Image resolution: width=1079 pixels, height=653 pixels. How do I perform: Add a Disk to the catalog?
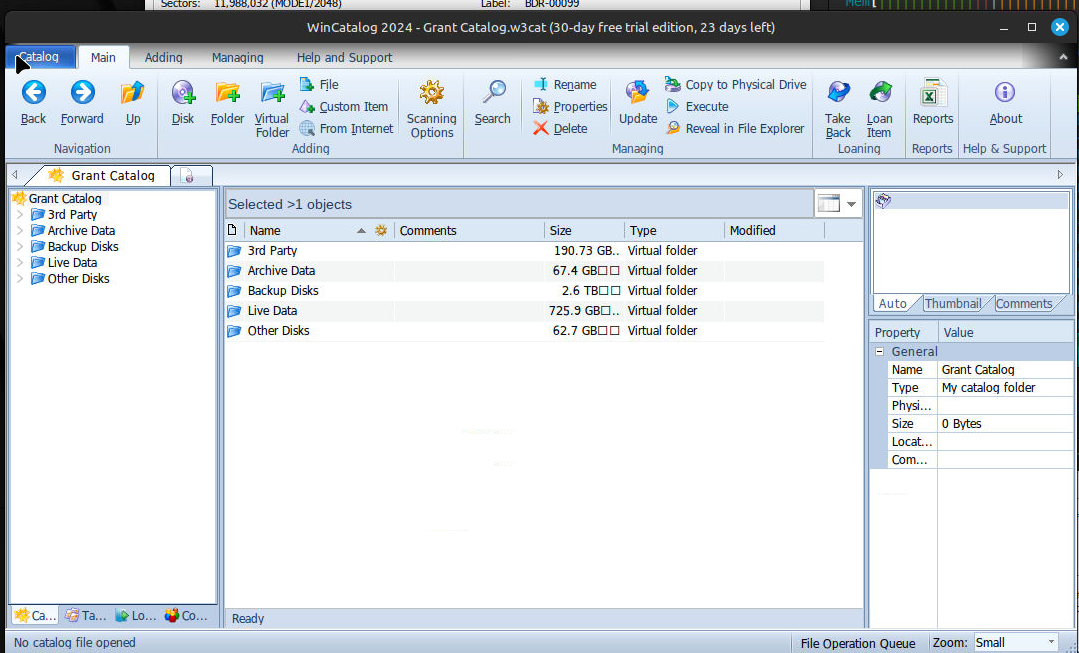pyautogui.click(x=183, y=103)
